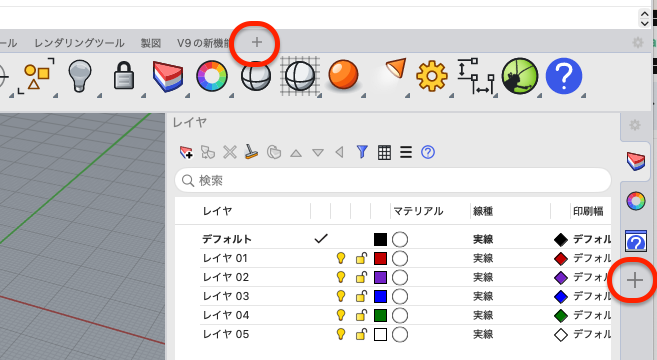Select the レイヤ 04 row name
The image size is (657, 360).
(x=226, y=315)
